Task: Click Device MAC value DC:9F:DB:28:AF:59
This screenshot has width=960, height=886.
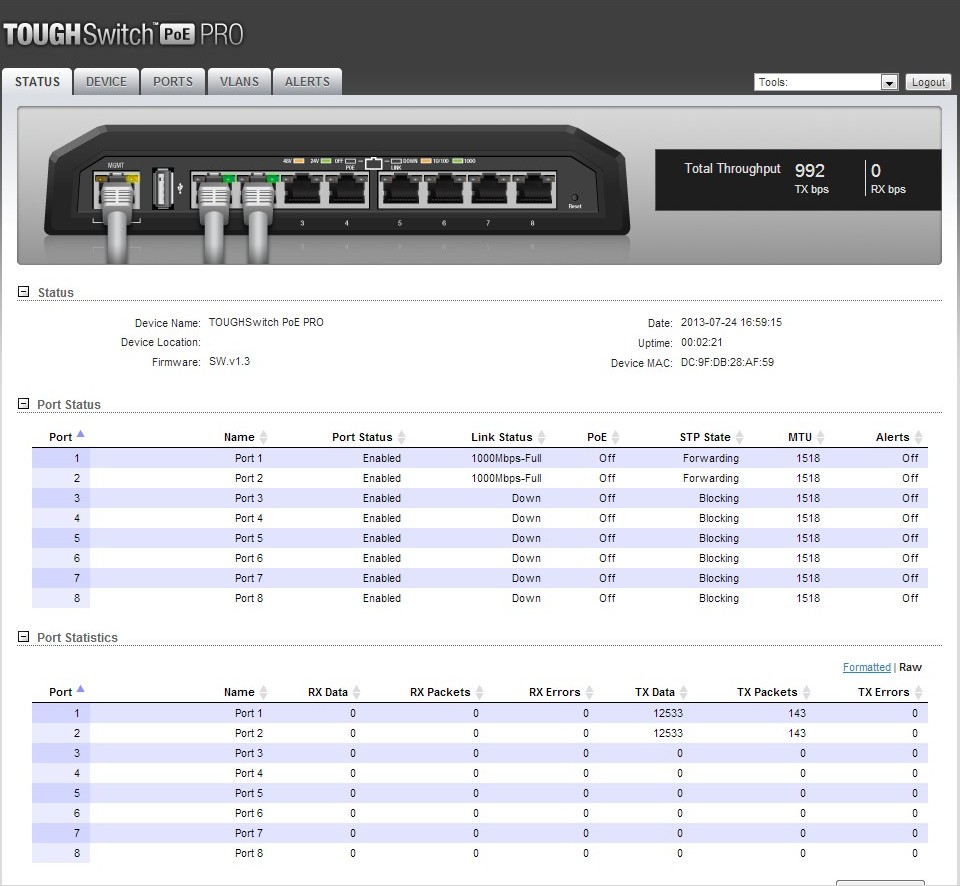Action: coord(727,362)
